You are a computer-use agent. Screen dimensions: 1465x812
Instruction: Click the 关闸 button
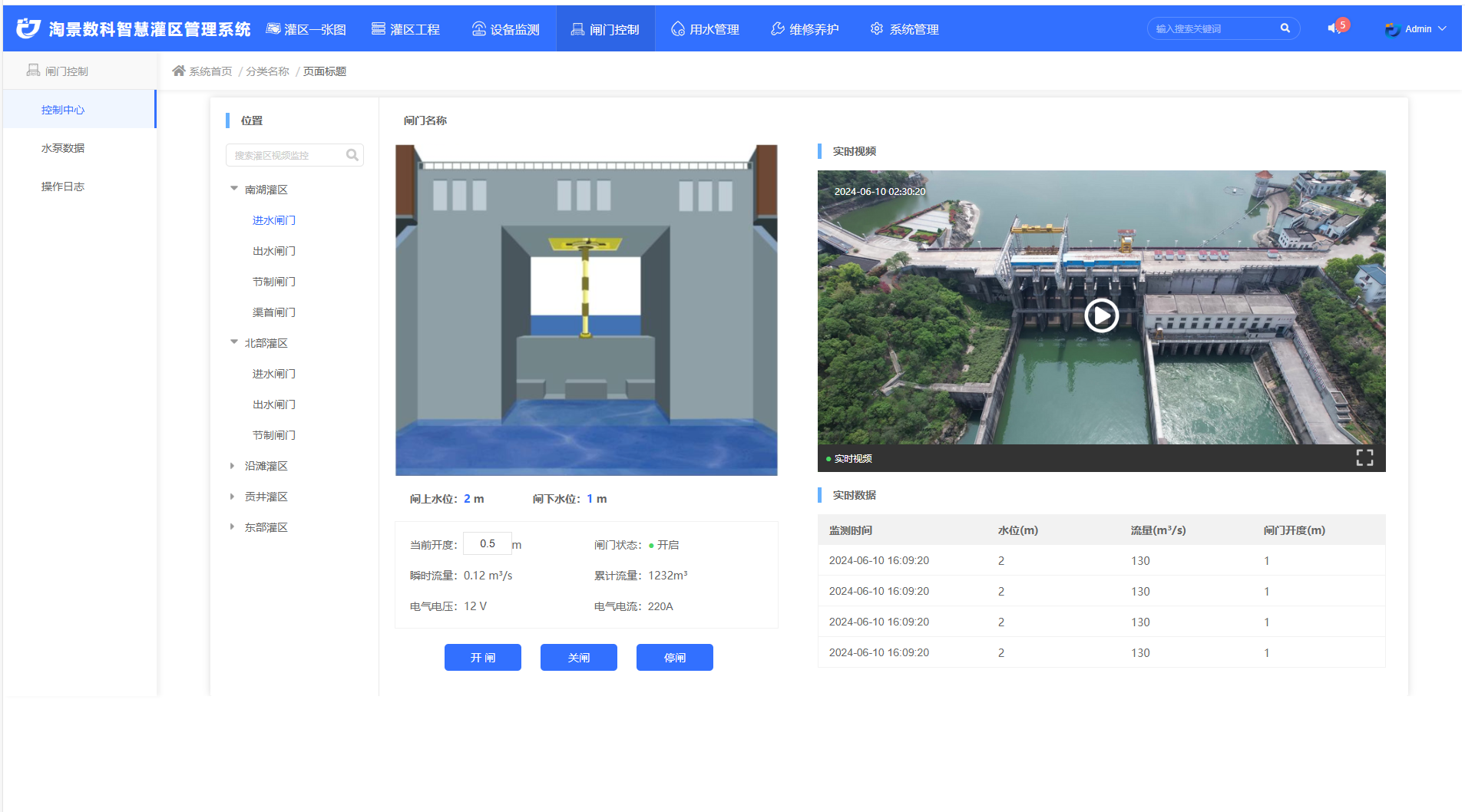coord(579,658)
